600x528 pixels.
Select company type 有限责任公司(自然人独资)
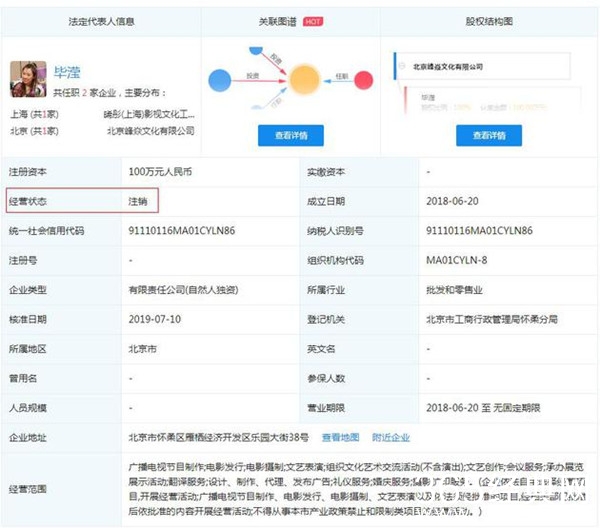tap(183, 290)
